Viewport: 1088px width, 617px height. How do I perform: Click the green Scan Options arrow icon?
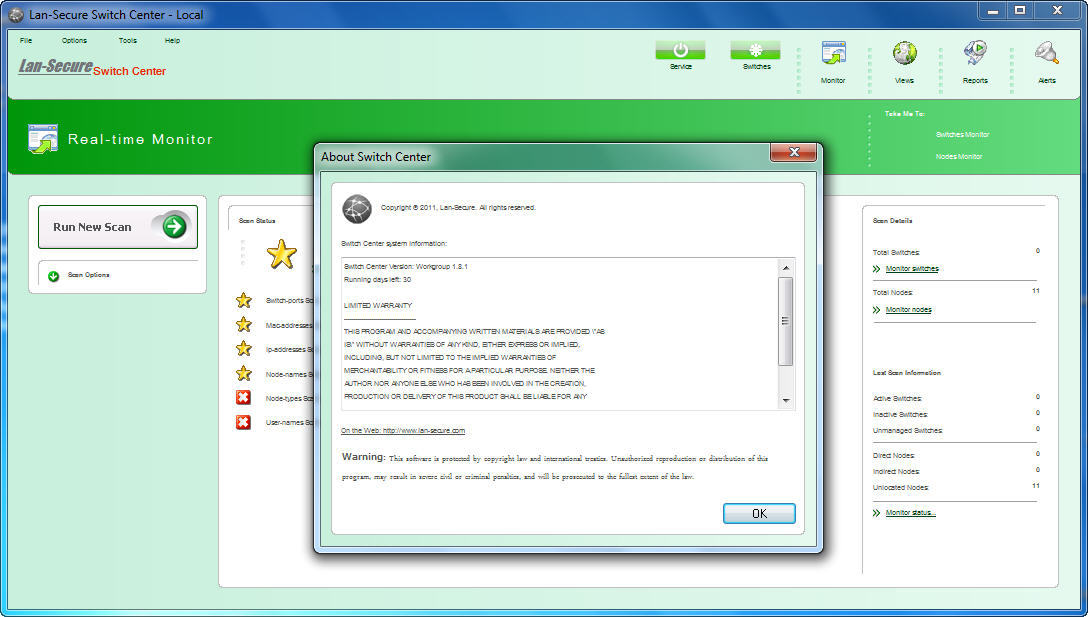[53, 276]
